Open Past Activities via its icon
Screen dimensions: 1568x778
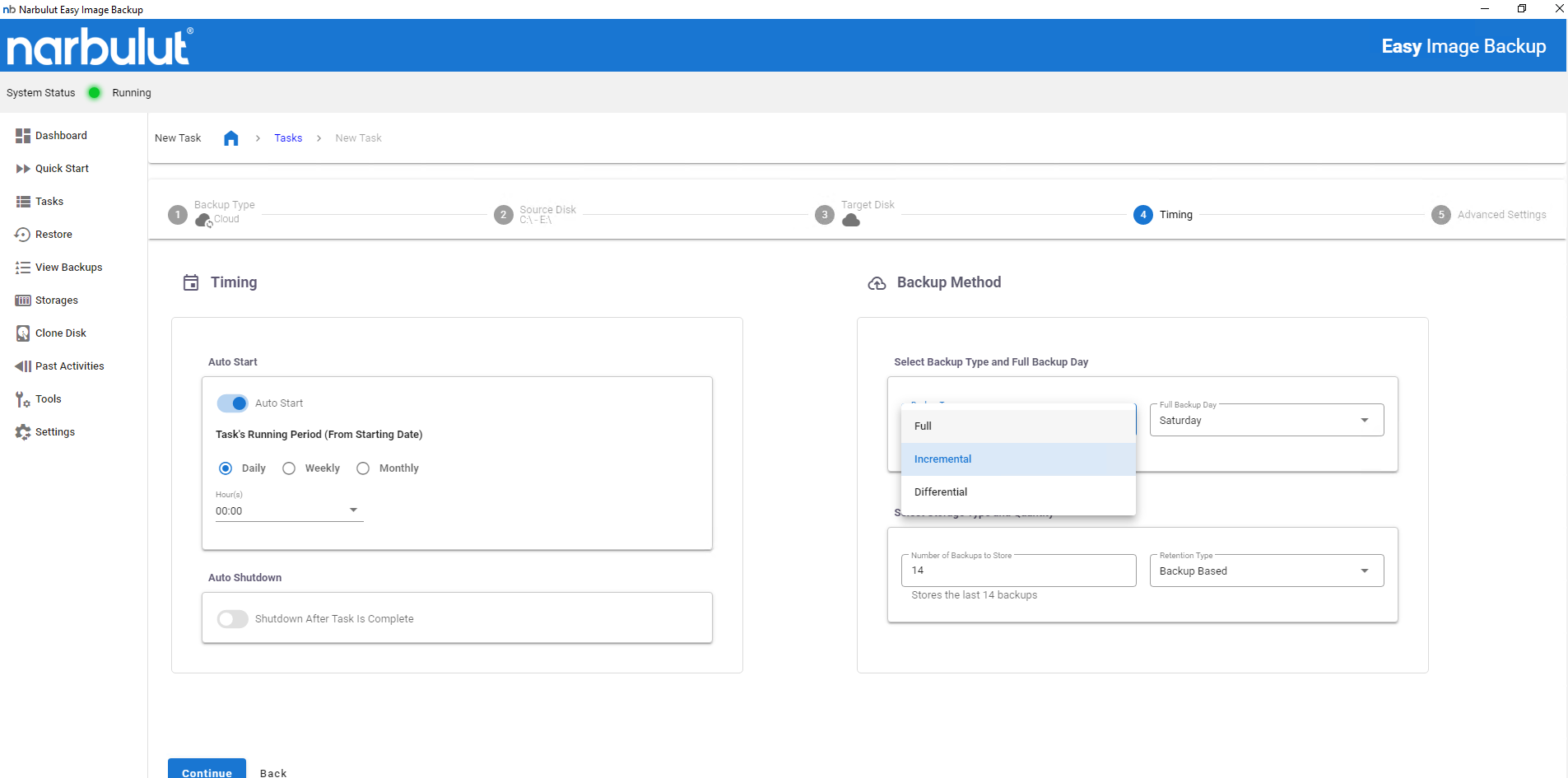point(23,366)
